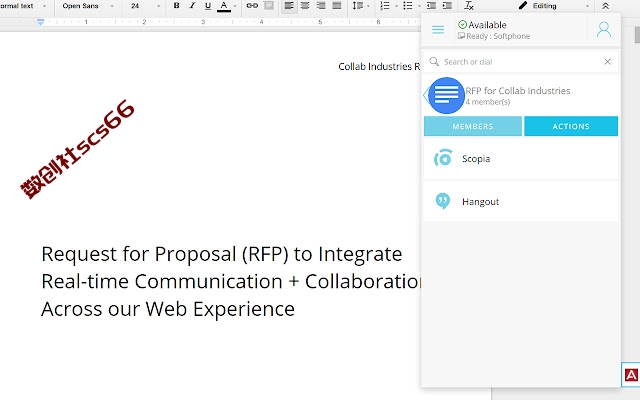Justify the text
This screenshot has width=640, height=400.
coord(337,6)
